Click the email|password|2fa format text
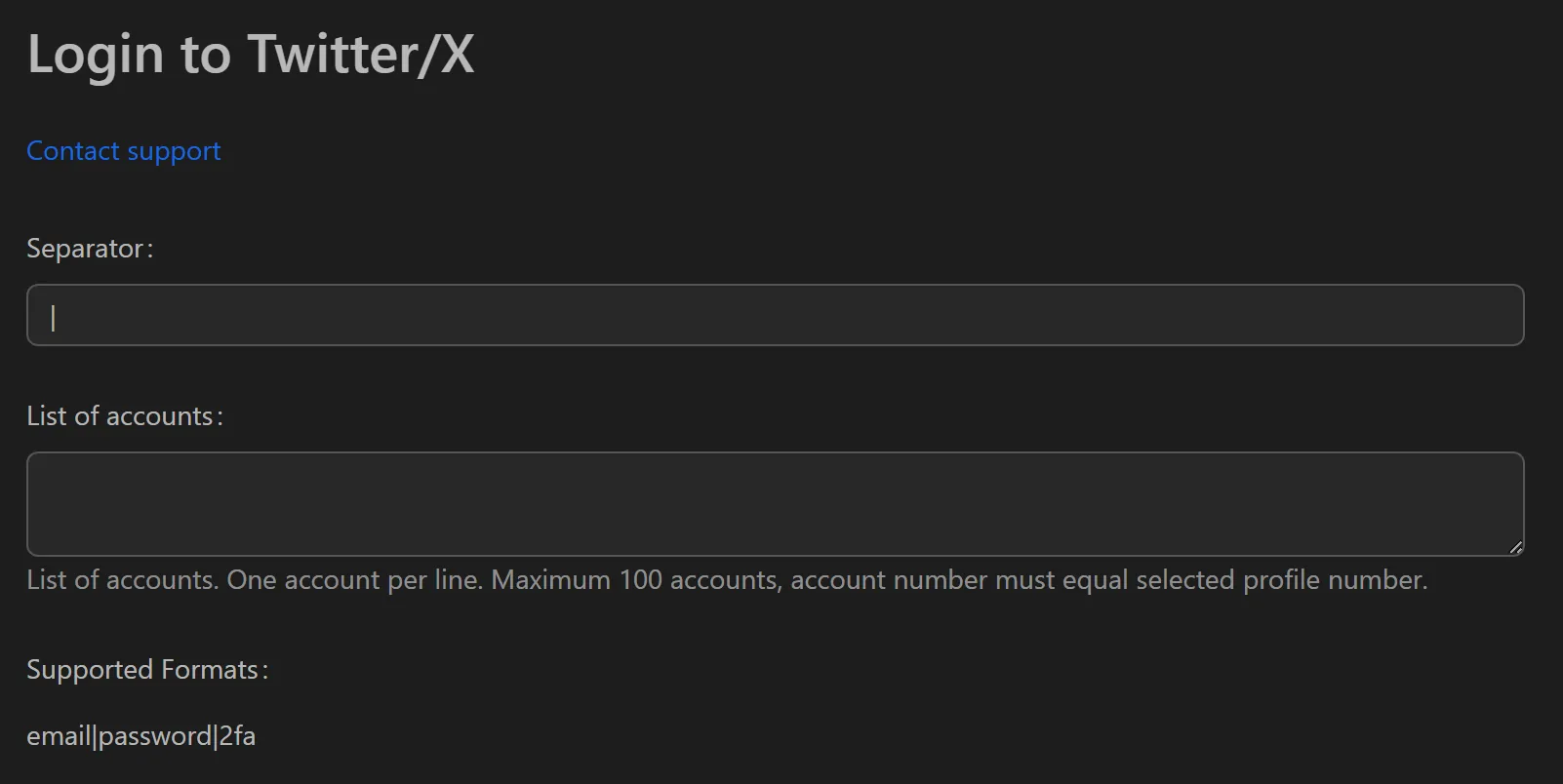 click(141, 736)
